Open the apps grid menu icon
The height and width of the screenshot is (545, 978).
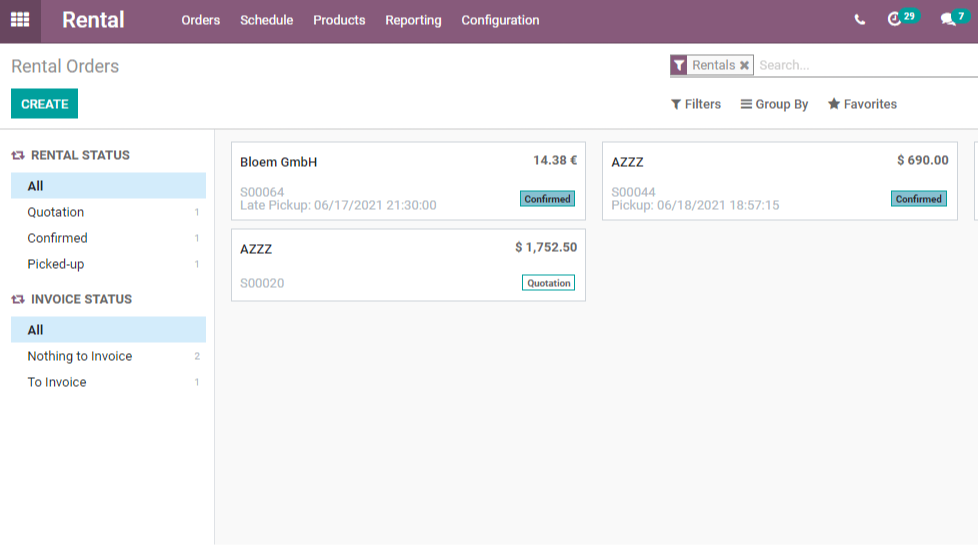[20, 20]
